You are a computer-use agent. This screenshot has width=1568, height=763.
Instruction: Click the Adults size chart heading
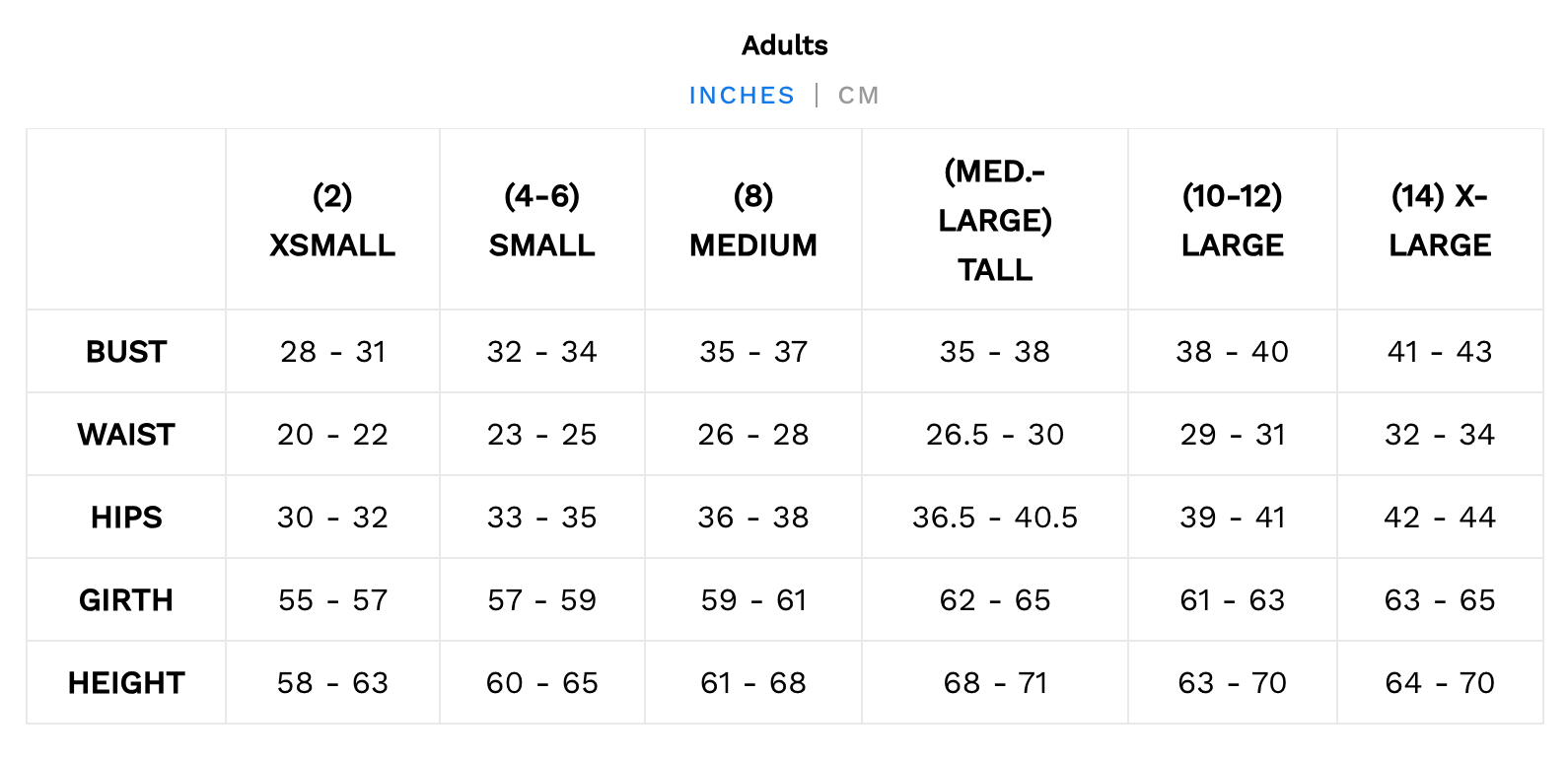784,45
